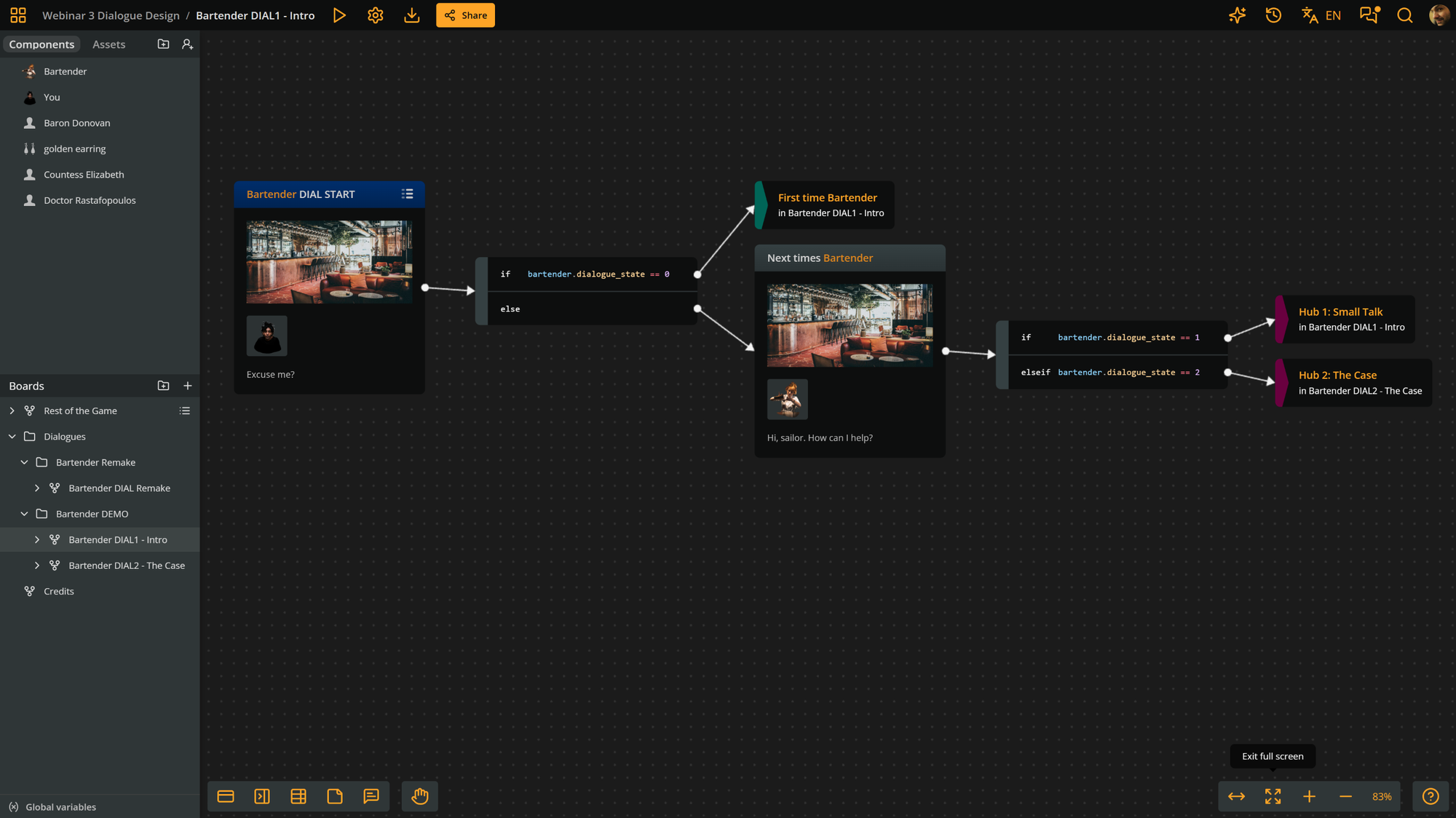This screenshot has width=1456, height=818.
Task: Add a new board with plus icon
Action: point(188,386)
